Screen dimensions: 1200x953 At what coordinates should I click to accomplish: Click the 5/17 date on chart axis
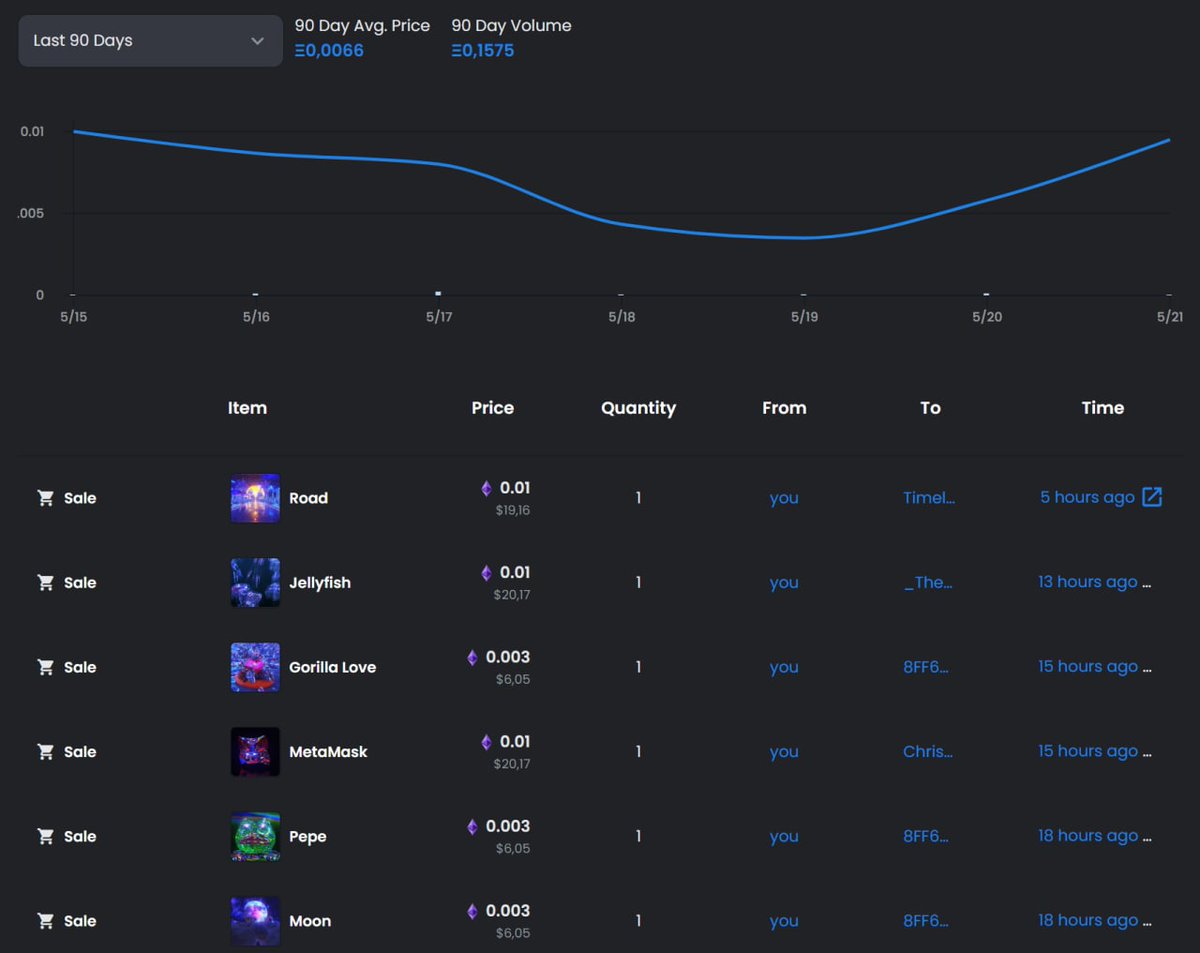click(439, 317)
